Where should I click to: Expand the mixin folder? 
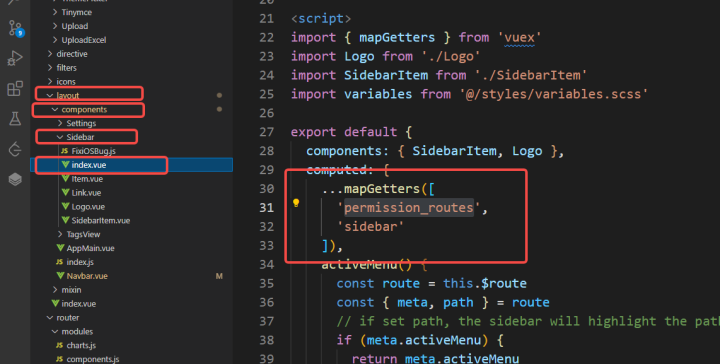coord(55,290)
